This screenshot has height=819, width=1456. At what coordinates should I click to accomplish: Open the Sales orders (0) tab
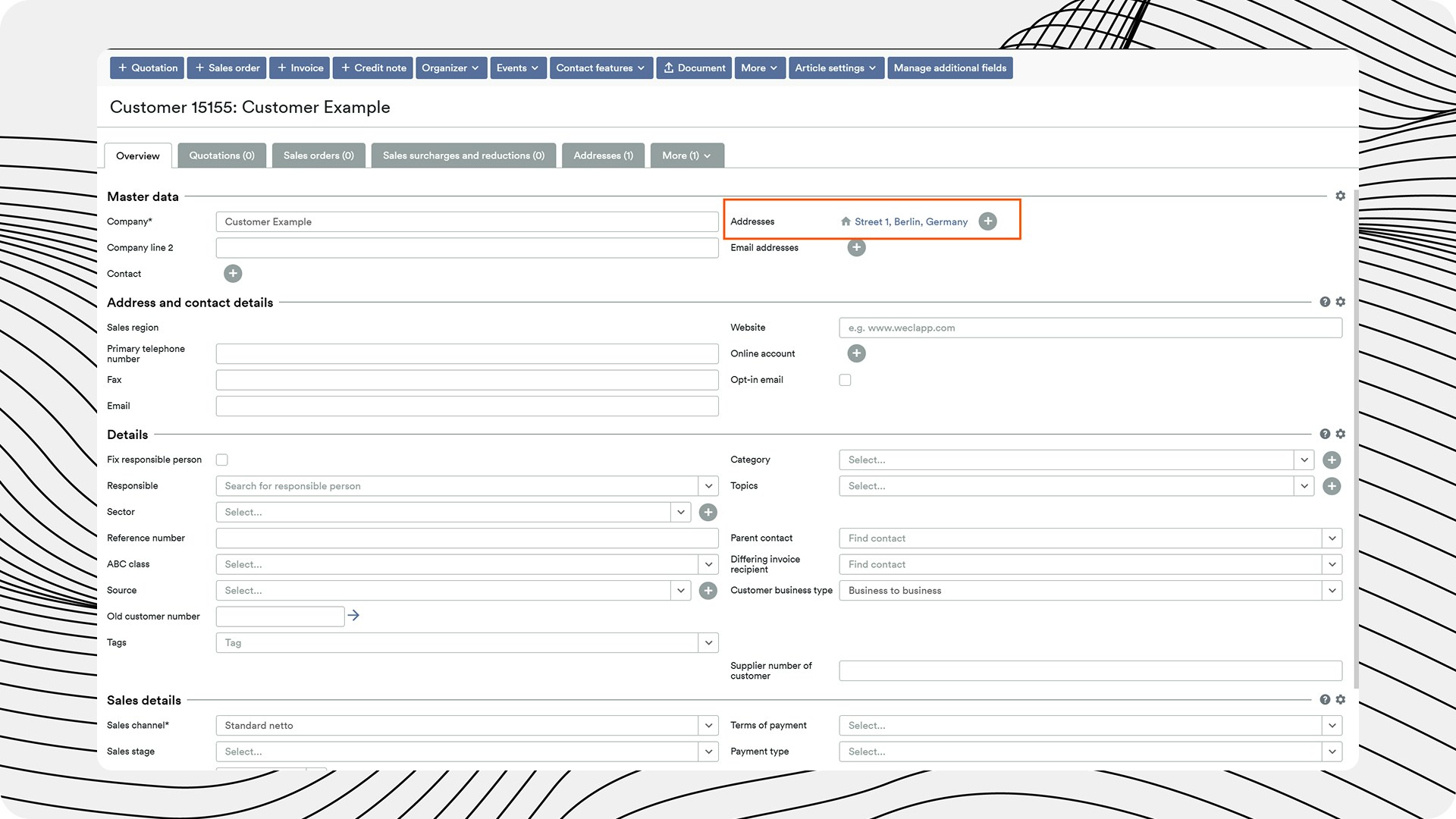pos(318,155)
